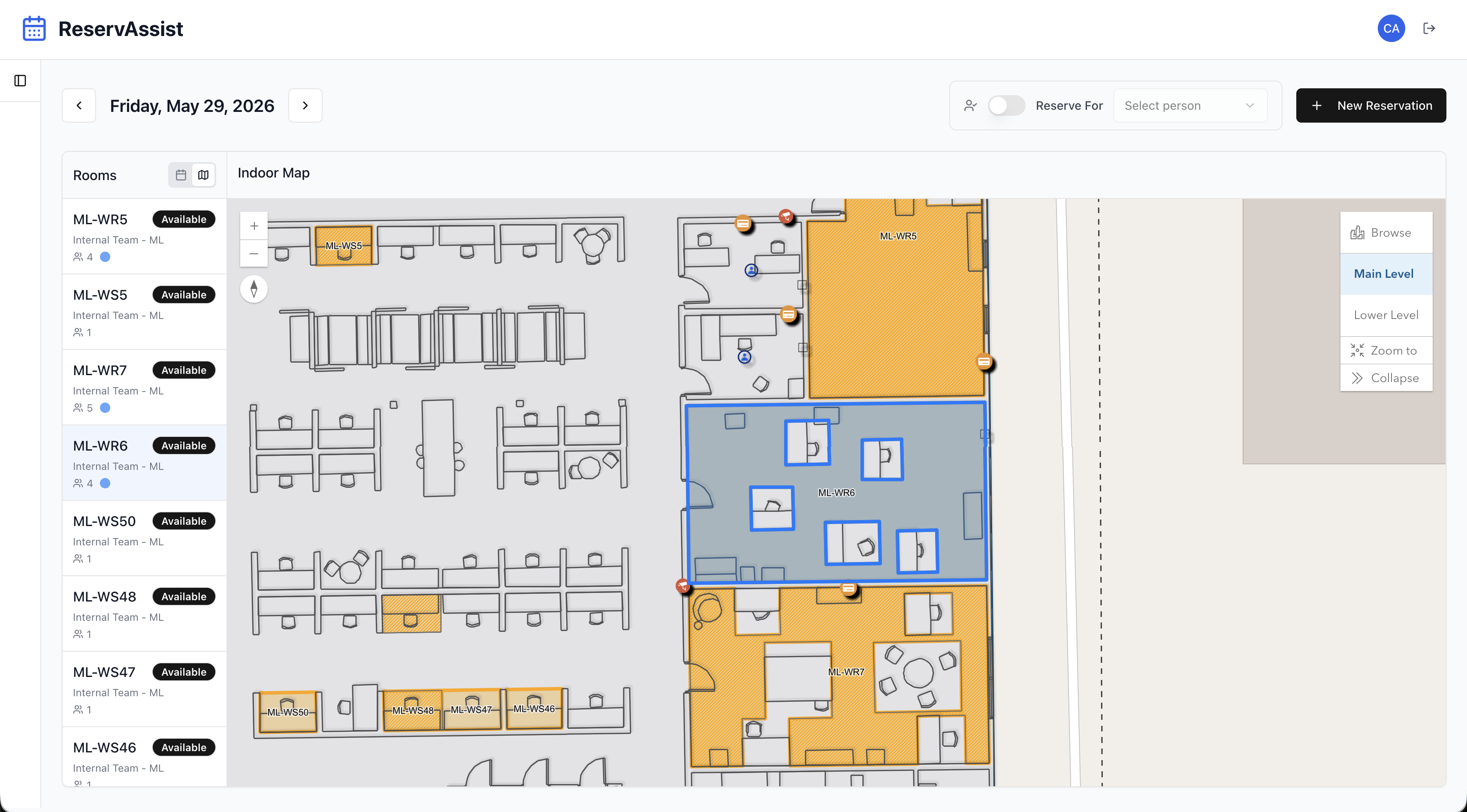Toggle the sidebar panel icon

pos(20,81)
